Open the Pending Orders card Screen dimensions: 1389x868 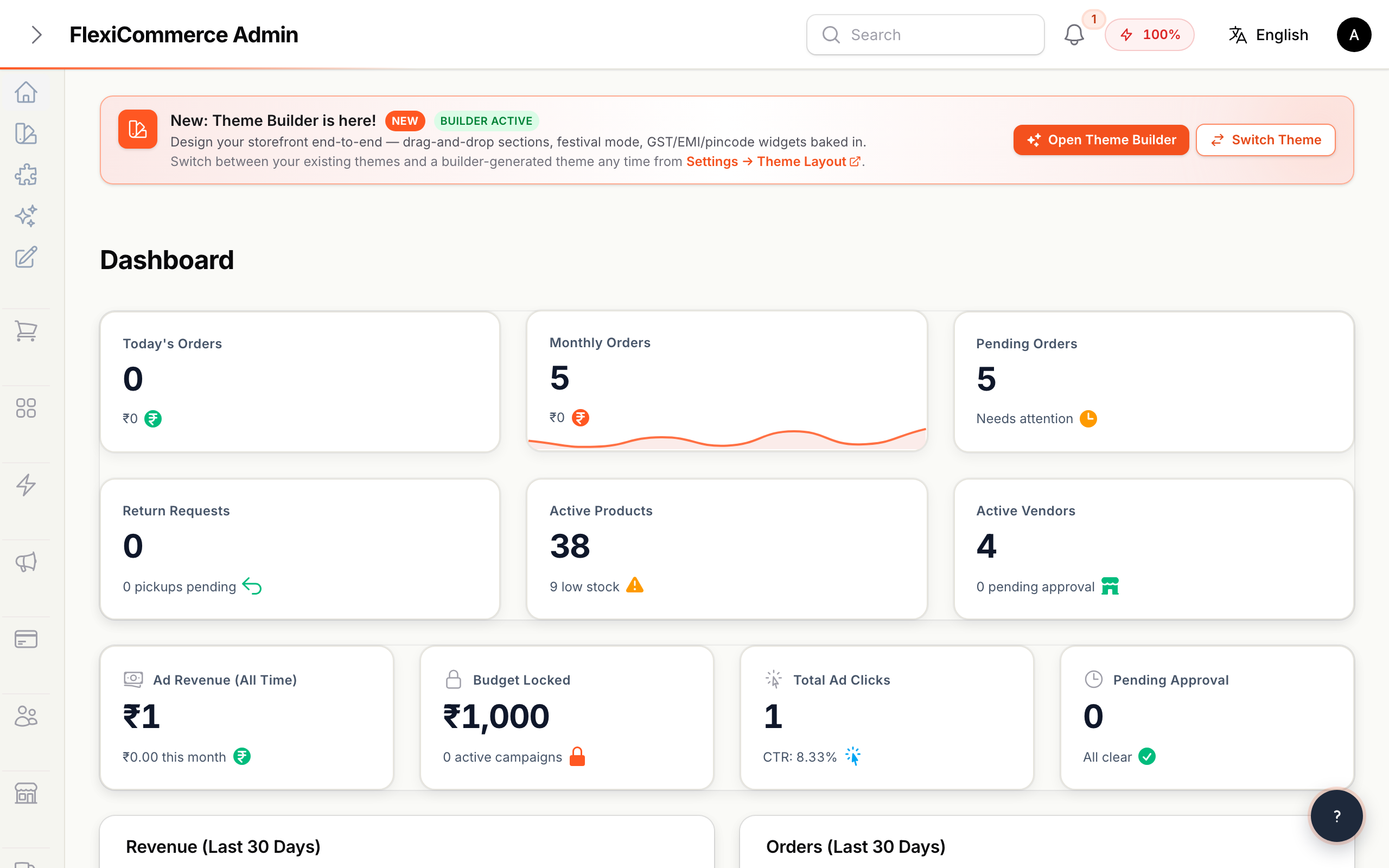1154,382
